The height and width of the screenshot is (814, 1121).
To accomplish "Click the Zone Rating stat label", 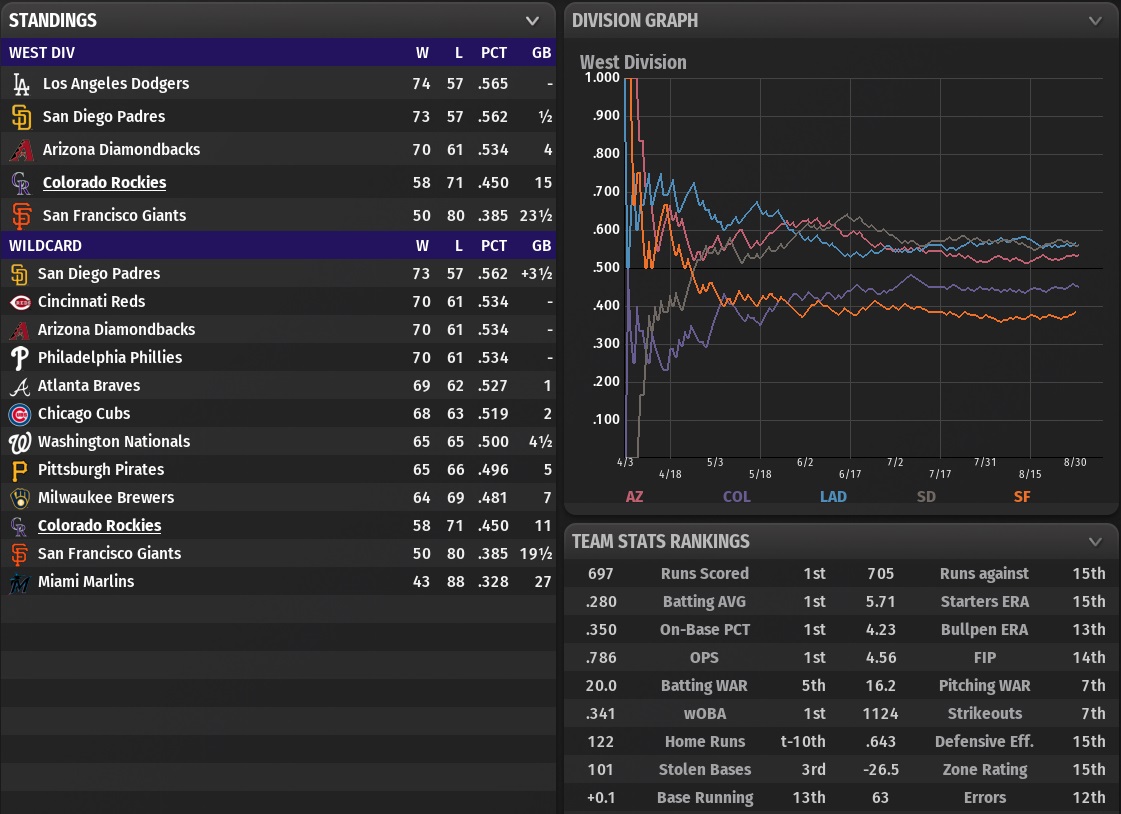I will pos(984,770).
